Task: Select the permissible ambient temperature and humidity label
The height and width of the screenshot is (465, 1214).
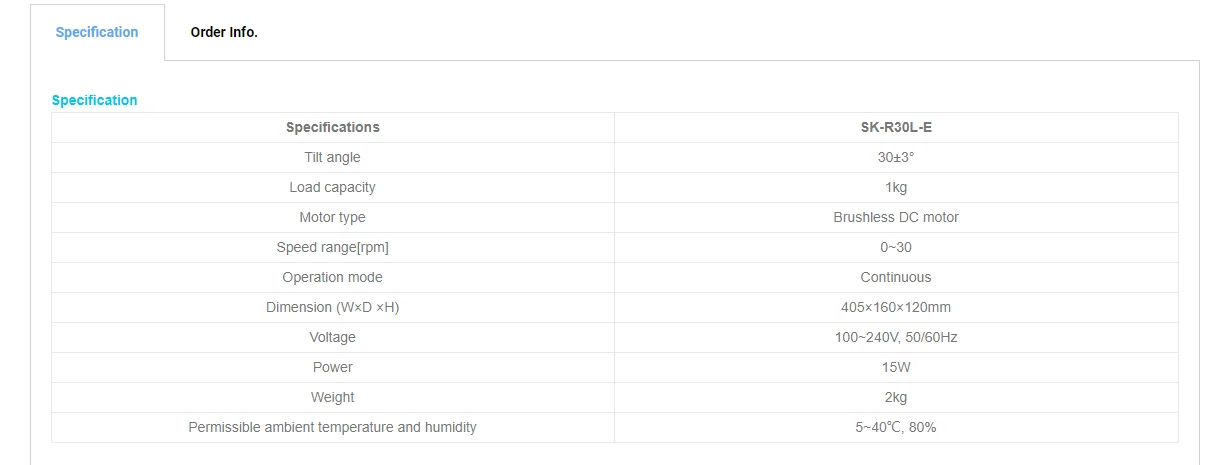Action: point(332,427)
